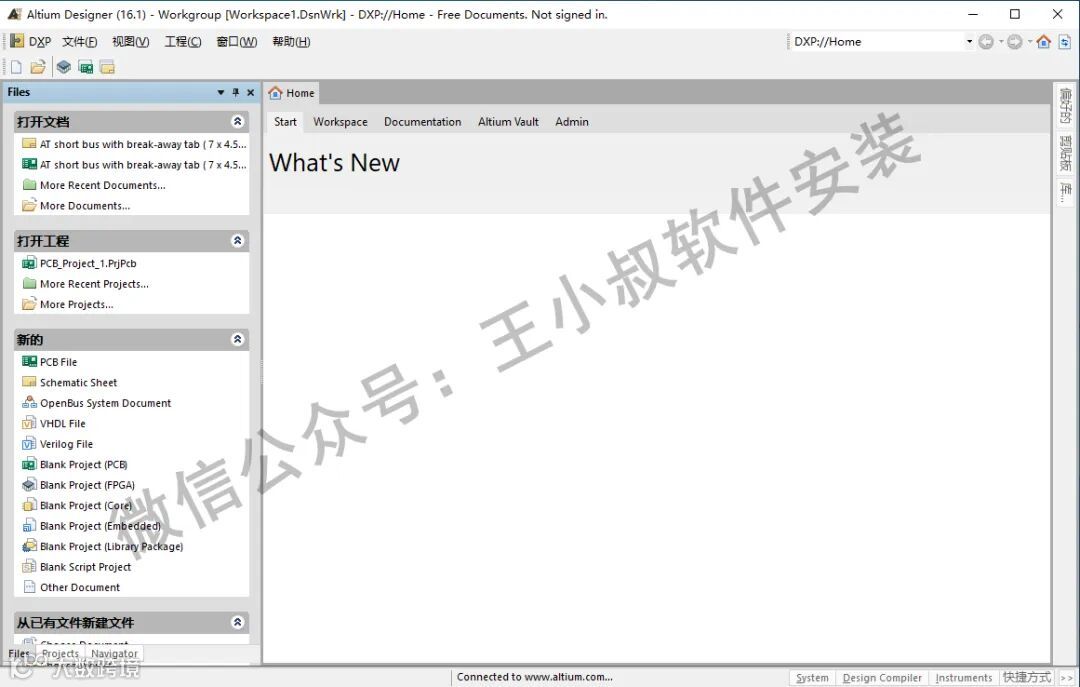The image size is (1080, 687).
Task: Click the Instruments status bar button
Action: [963, 678]
